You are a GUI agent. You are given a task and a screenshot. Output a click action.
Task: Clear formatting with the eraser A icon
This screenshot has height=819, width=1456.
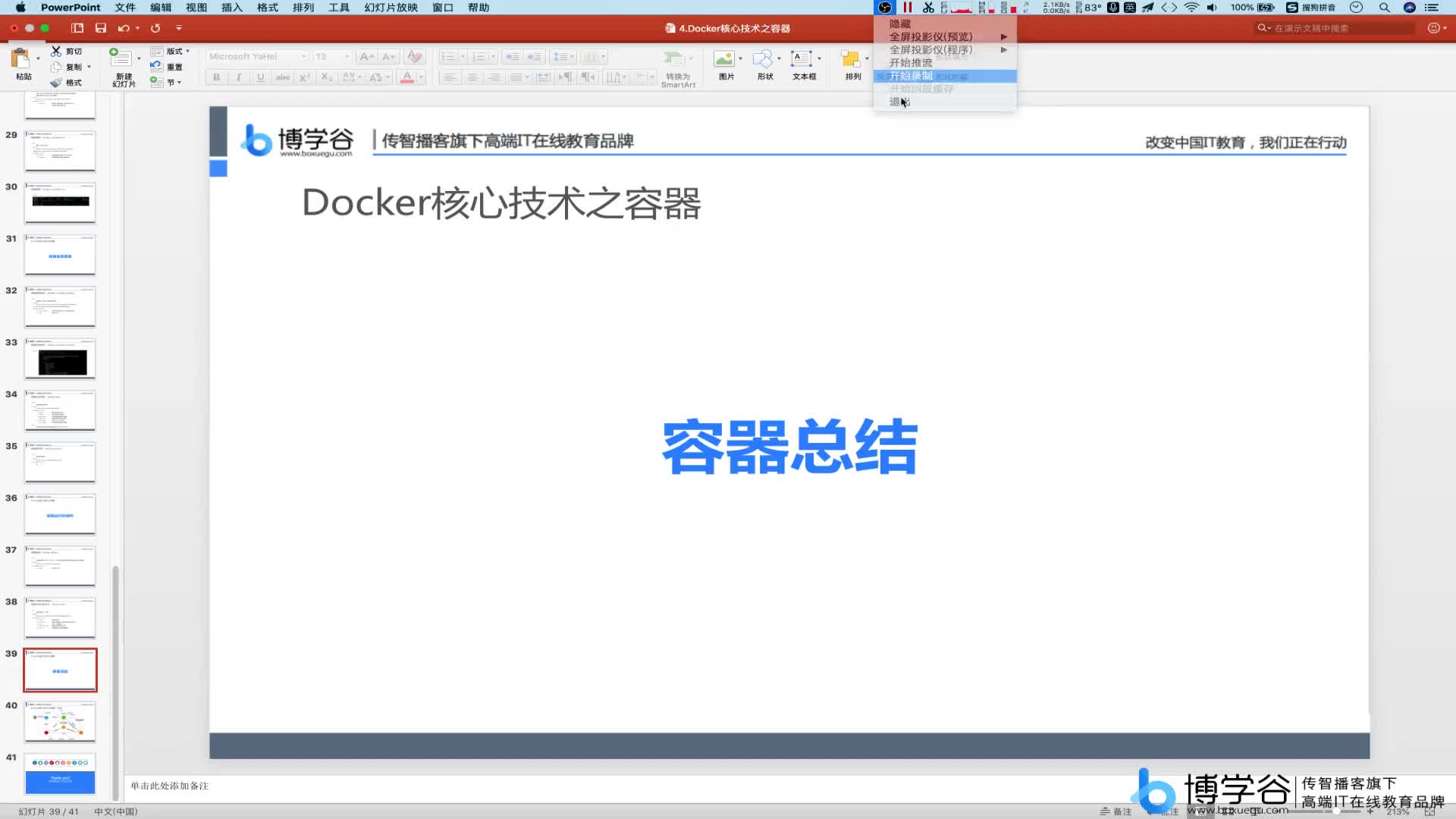pyautogui.click(x=414, y=57)
